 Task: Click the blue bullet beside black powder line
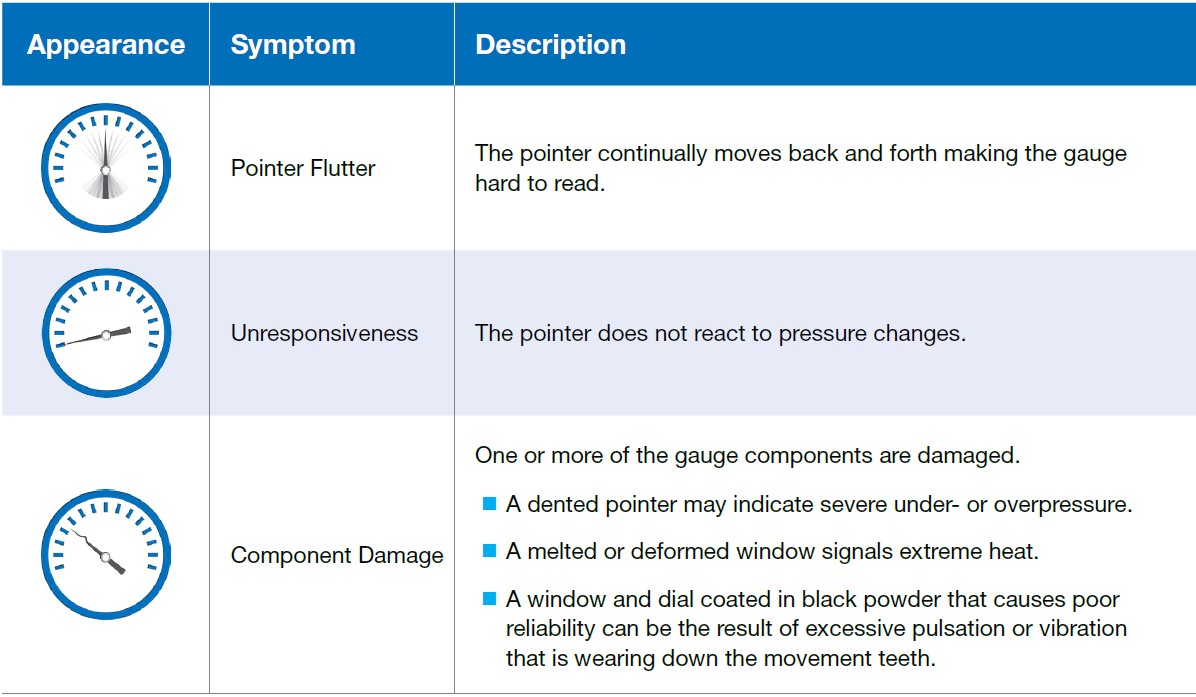click(489, 599)
